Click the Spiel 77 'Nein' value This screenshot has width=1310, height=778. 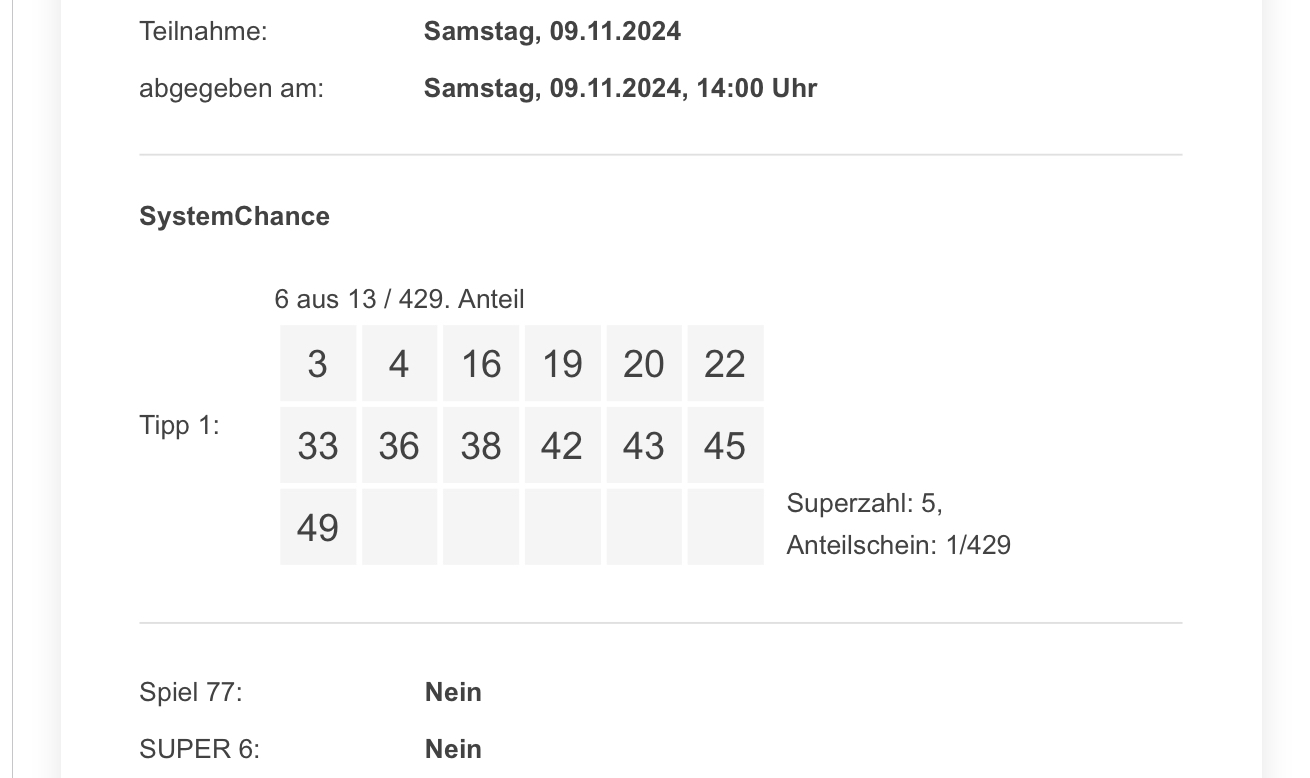coord(453,692)
